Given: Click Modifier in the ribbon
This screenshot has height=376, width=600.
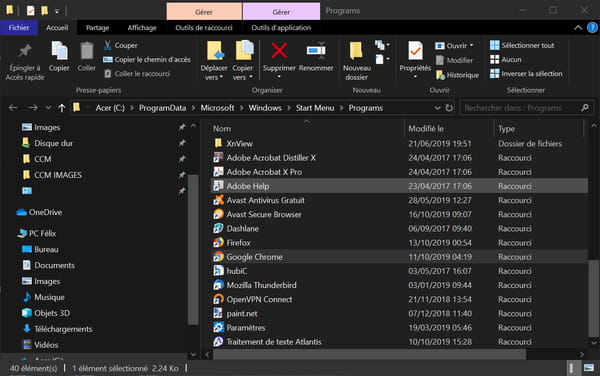Looking at the screenshot, I should [455, 60].
